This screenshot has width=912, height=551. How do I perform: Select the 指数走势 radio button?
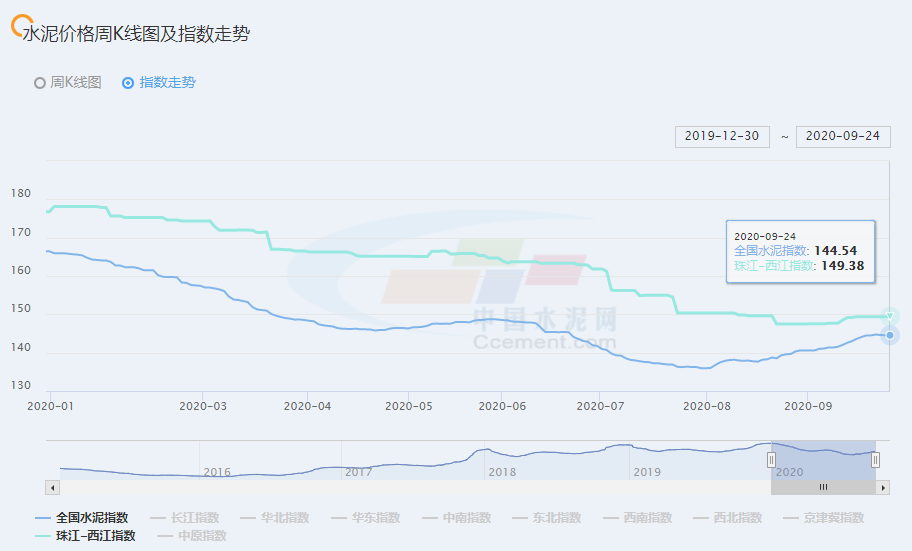pos(128,83)
